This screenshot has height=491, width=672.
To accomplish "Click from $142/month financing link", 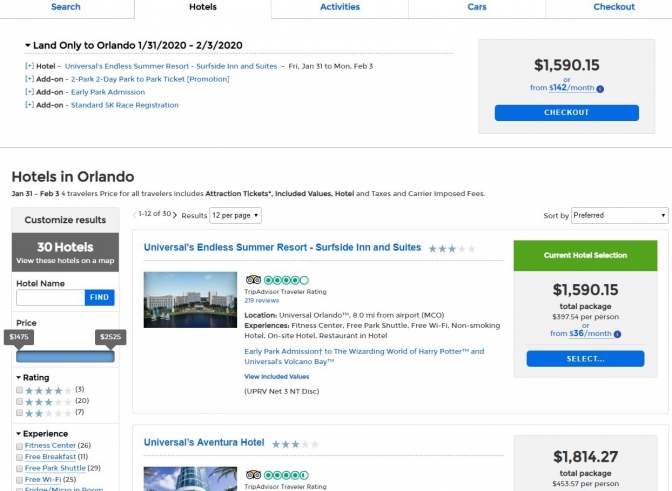I will pyautogui.click(x=562, y=88).
